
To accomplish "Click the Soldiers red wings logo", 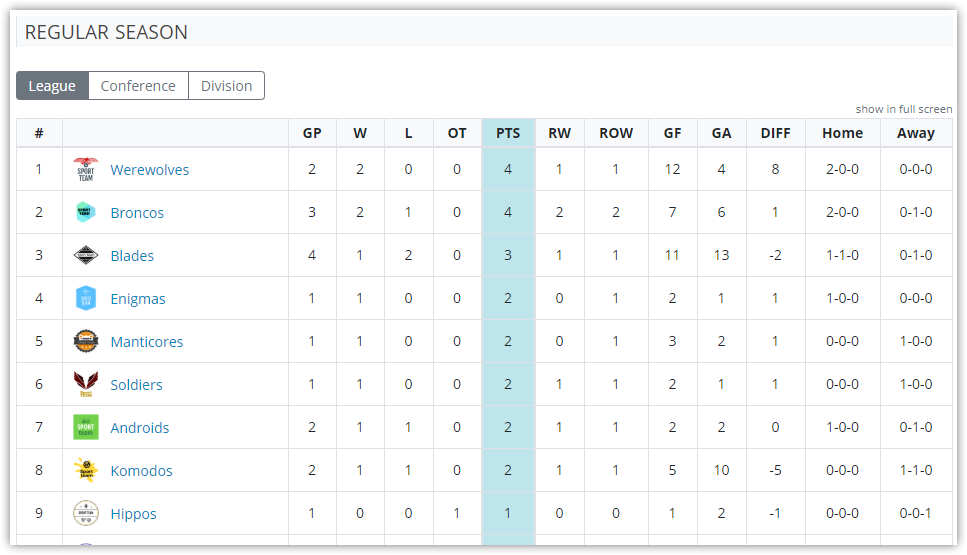I will 86,384.
